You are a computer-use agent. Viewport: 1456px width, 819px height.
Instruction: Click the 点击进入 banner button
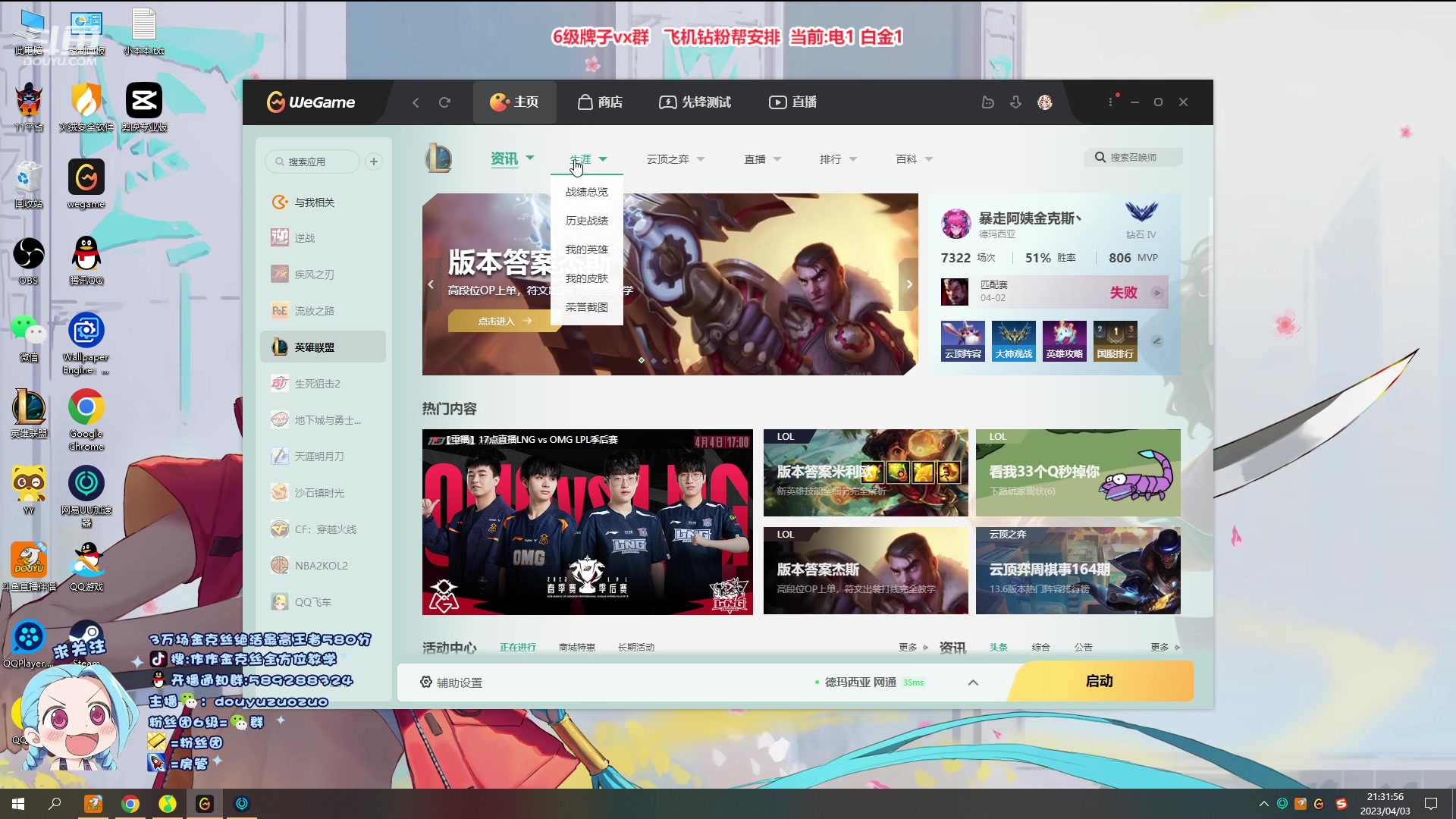tap(504, 321)
